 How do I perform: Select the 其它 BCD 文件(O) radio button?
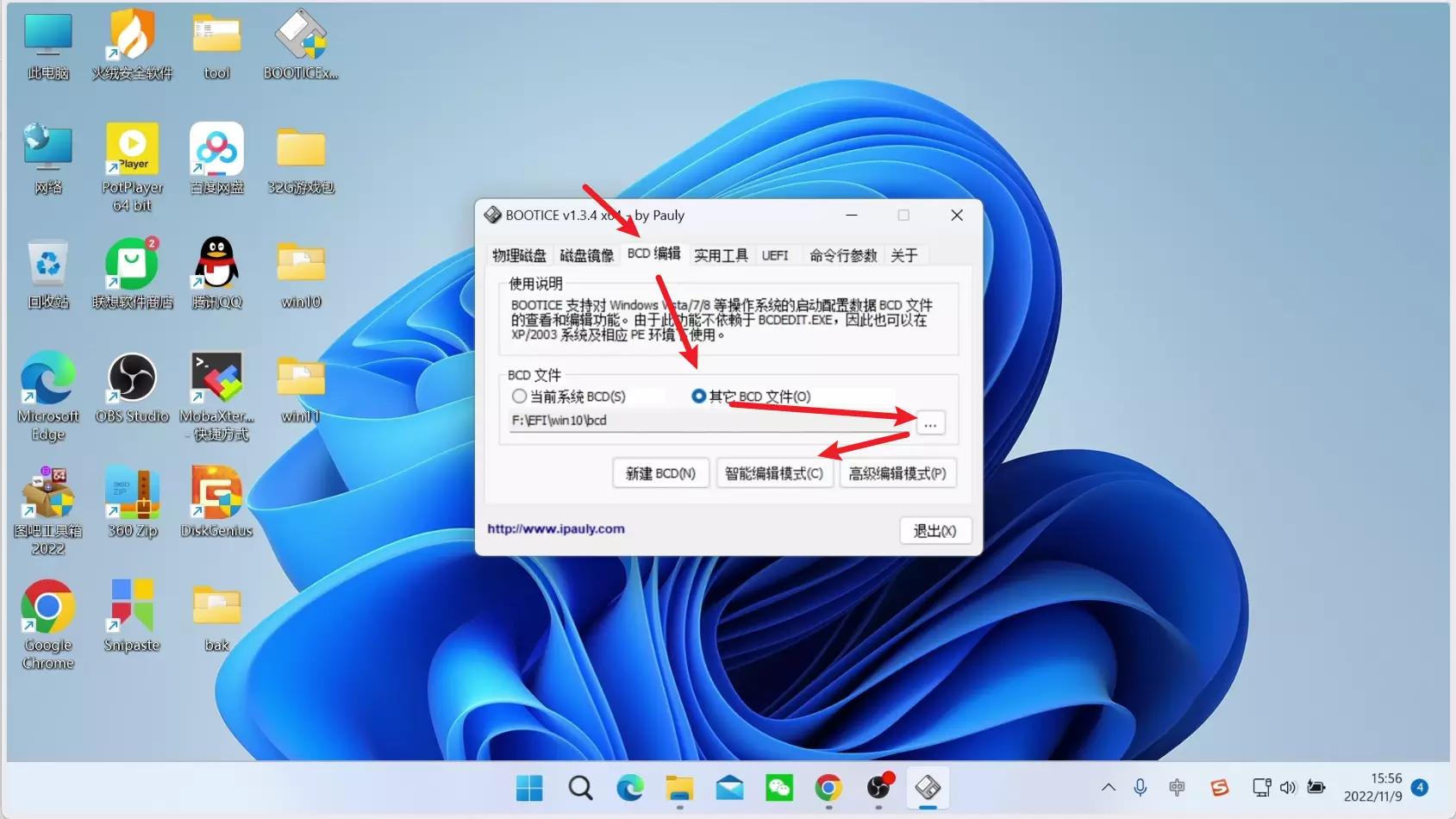click(x=698, y=396)
